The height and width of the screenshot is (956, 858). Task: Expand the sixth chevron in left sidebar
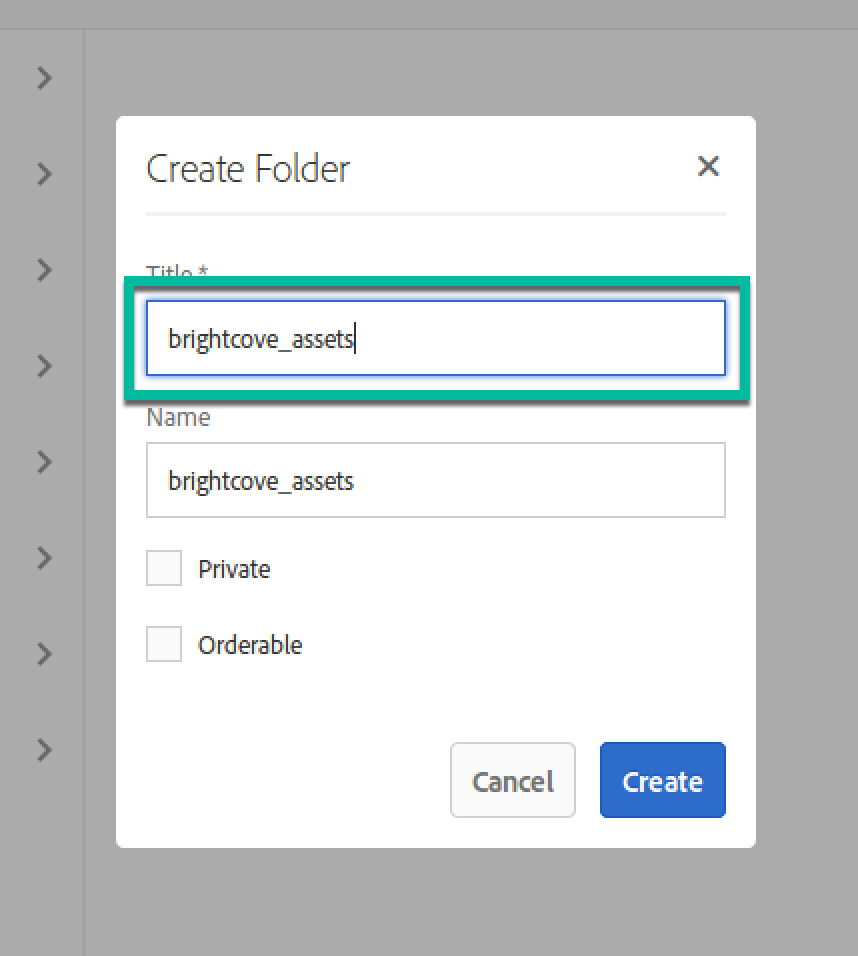(44, 558)
